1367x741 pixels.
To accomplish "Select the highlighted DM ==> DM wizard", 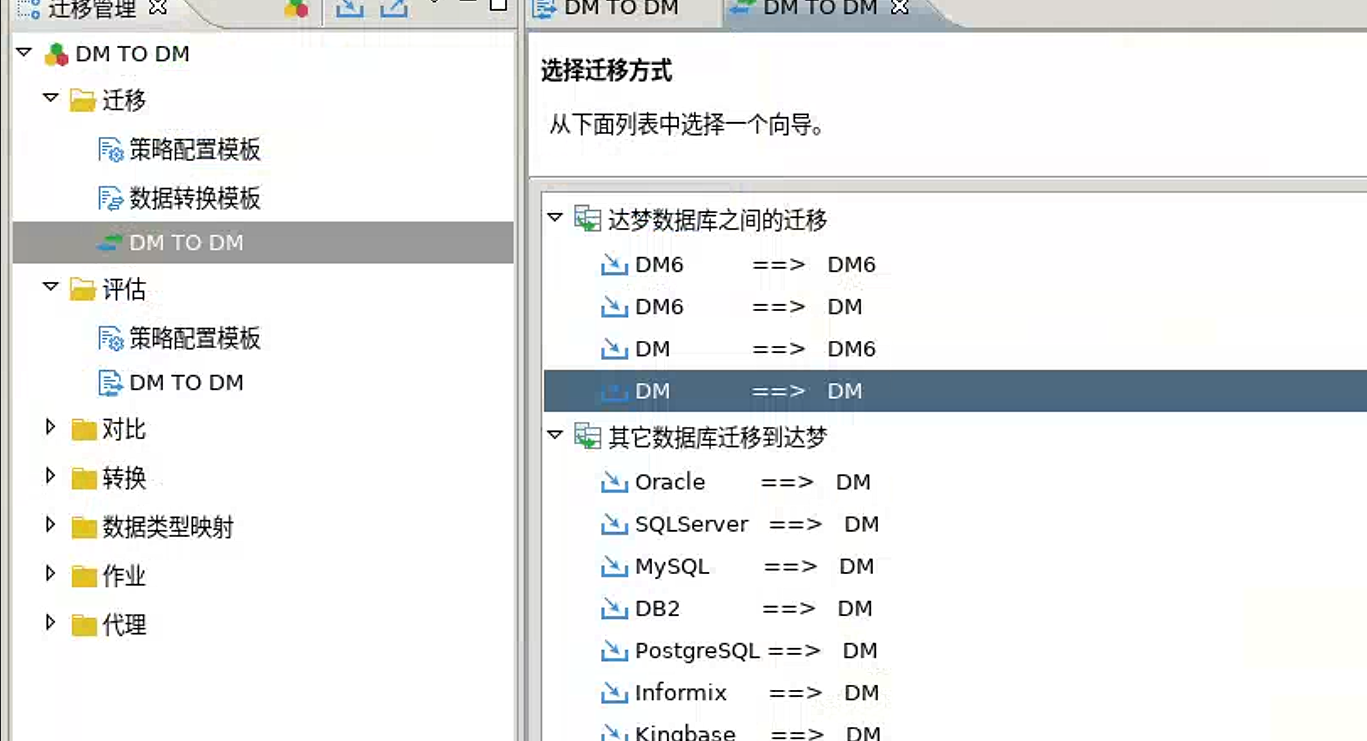I will tap(955, 391).
